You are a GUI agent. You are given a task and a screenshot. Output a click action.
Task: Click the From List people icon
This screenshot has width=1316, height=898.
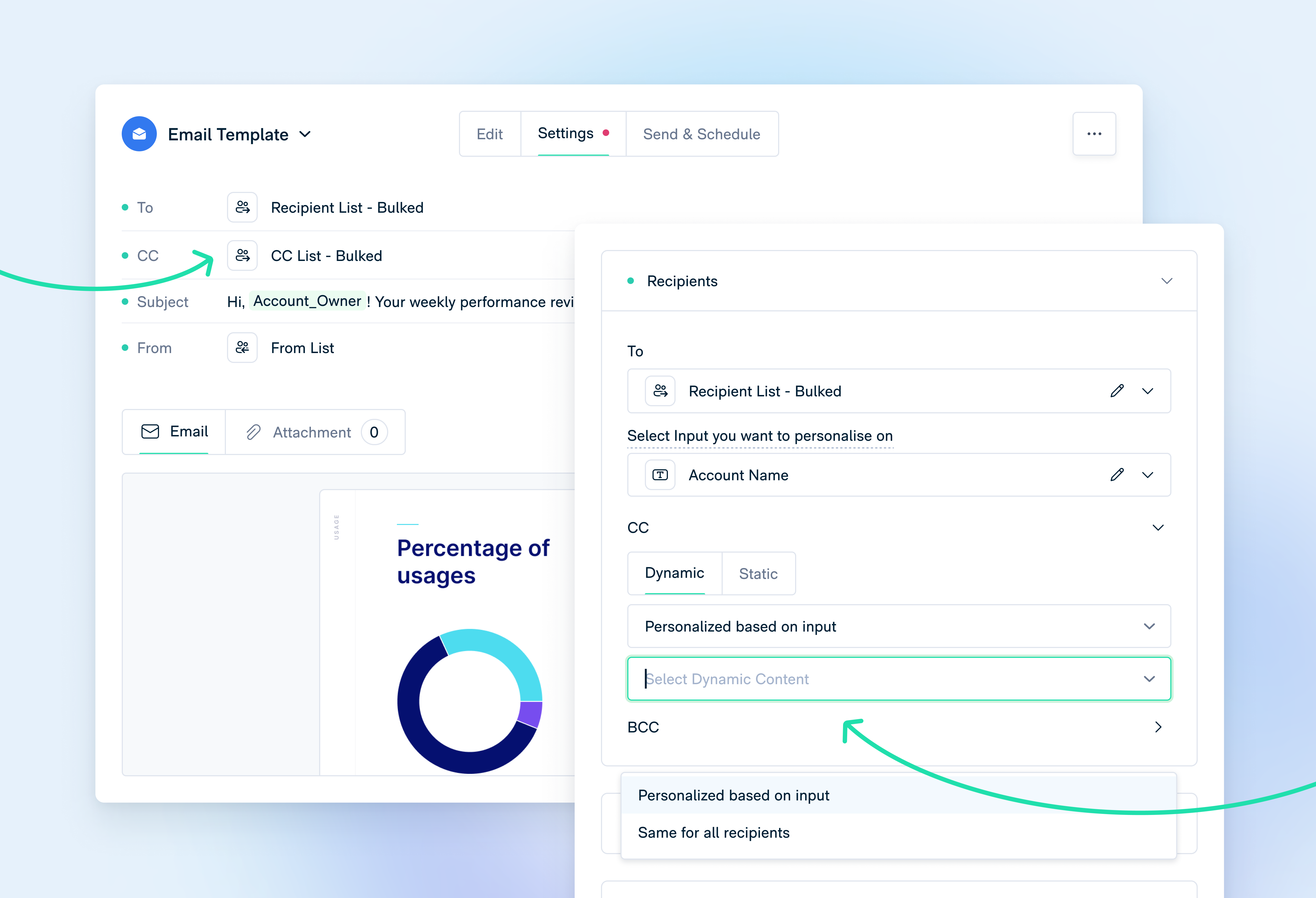tap(242, 348)
